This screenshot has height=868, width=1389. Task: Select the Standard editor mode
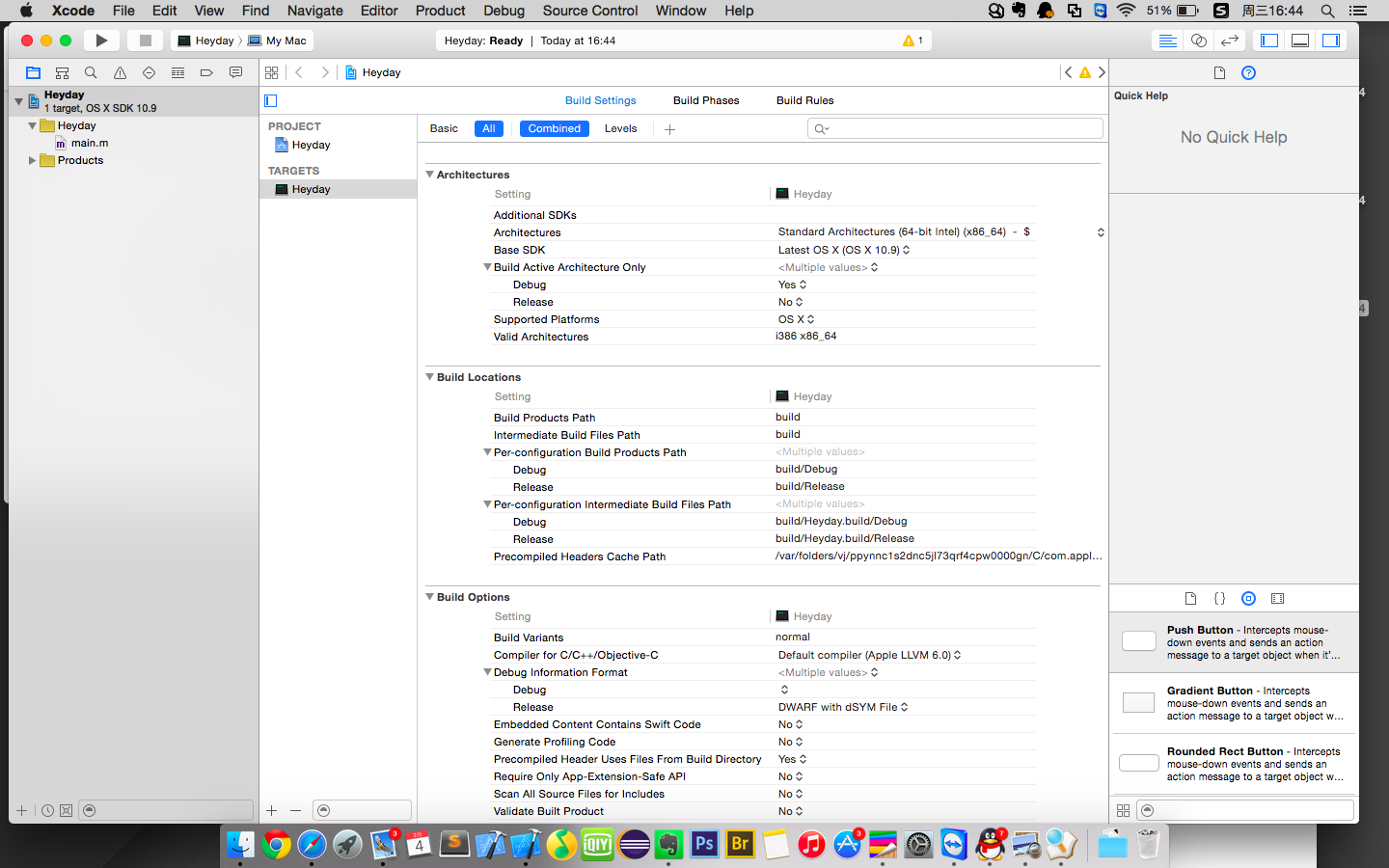click(1167, 41)
